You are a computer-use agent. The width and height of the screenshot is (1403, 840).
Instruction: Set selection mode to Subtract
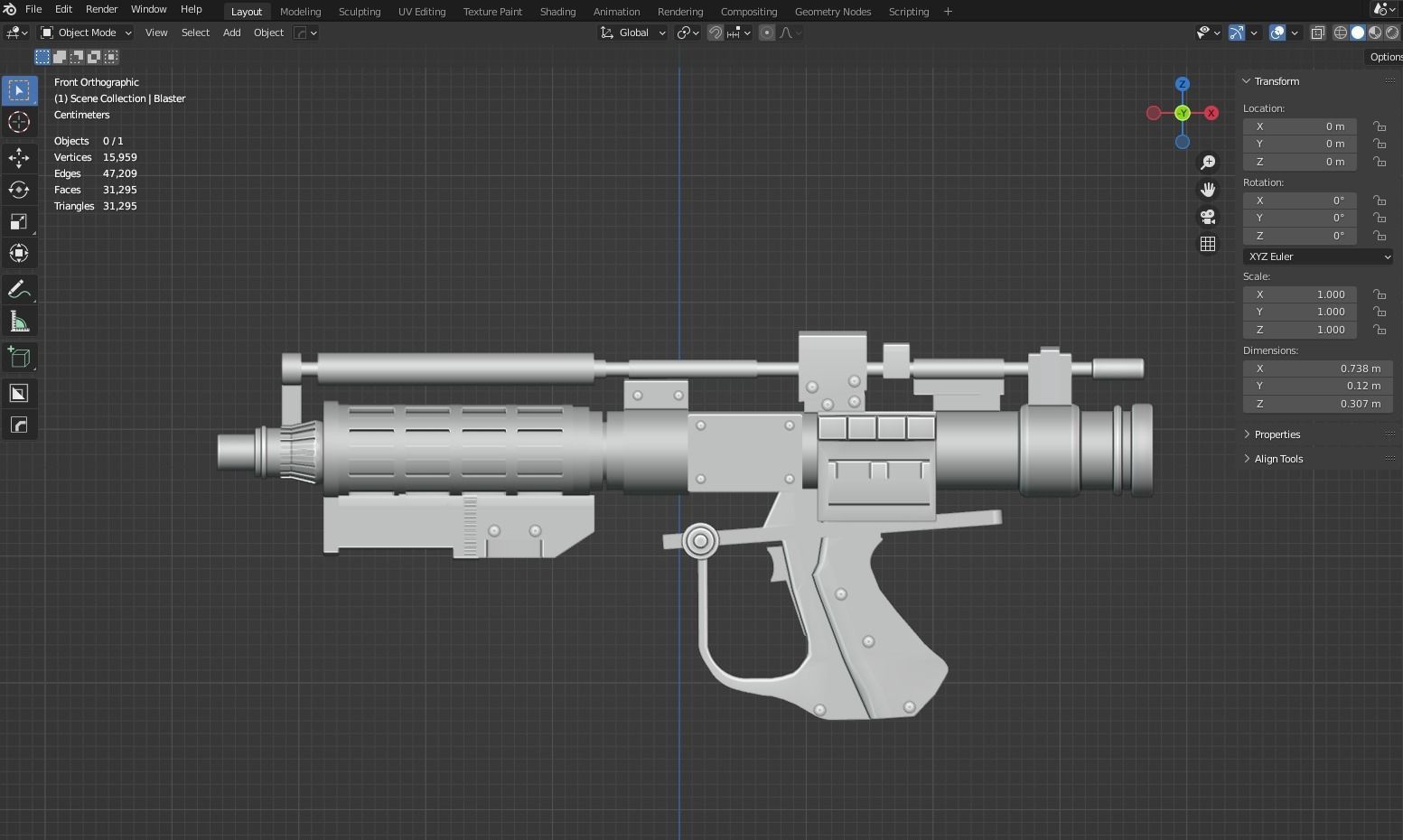77,57
